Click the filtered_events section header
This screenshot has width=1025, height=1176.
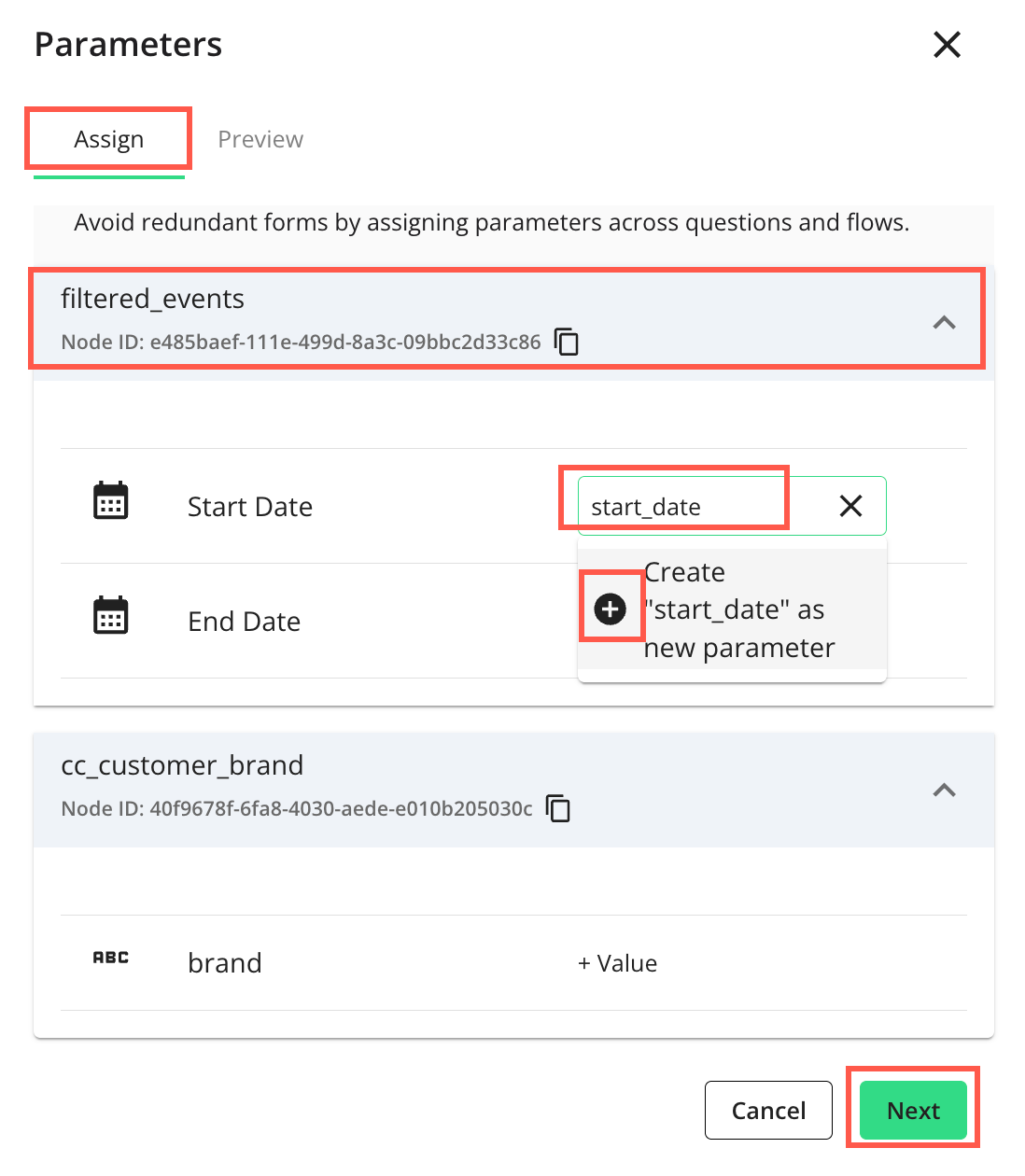coord(373,319)
